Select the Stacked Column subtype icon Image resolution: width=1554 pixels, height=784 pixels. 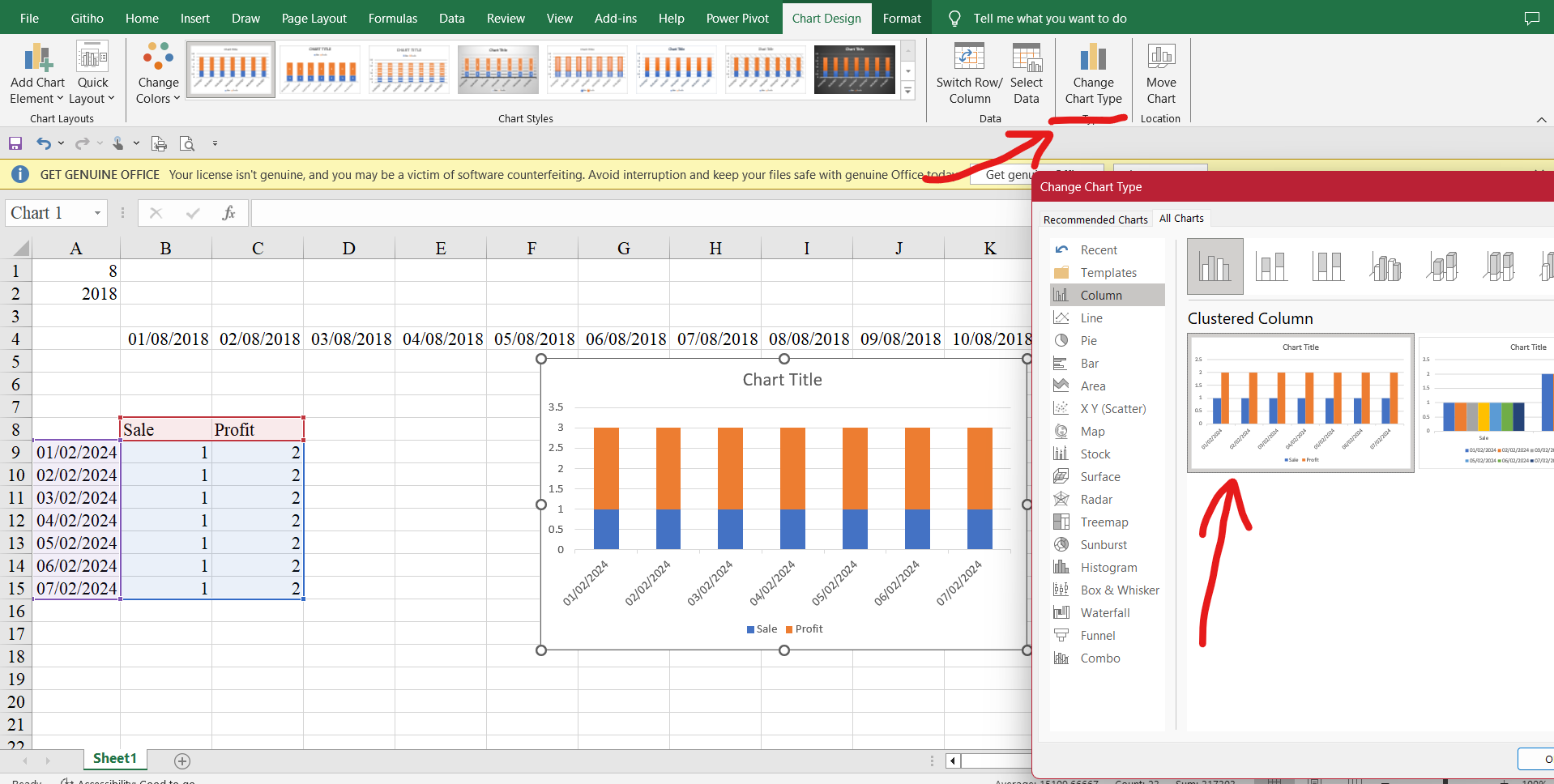point(1271,266)
